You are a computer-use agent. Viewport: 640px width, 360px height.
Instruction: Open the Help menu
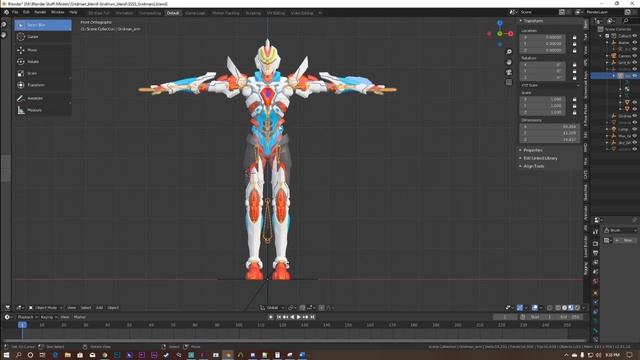click(73, 13)
